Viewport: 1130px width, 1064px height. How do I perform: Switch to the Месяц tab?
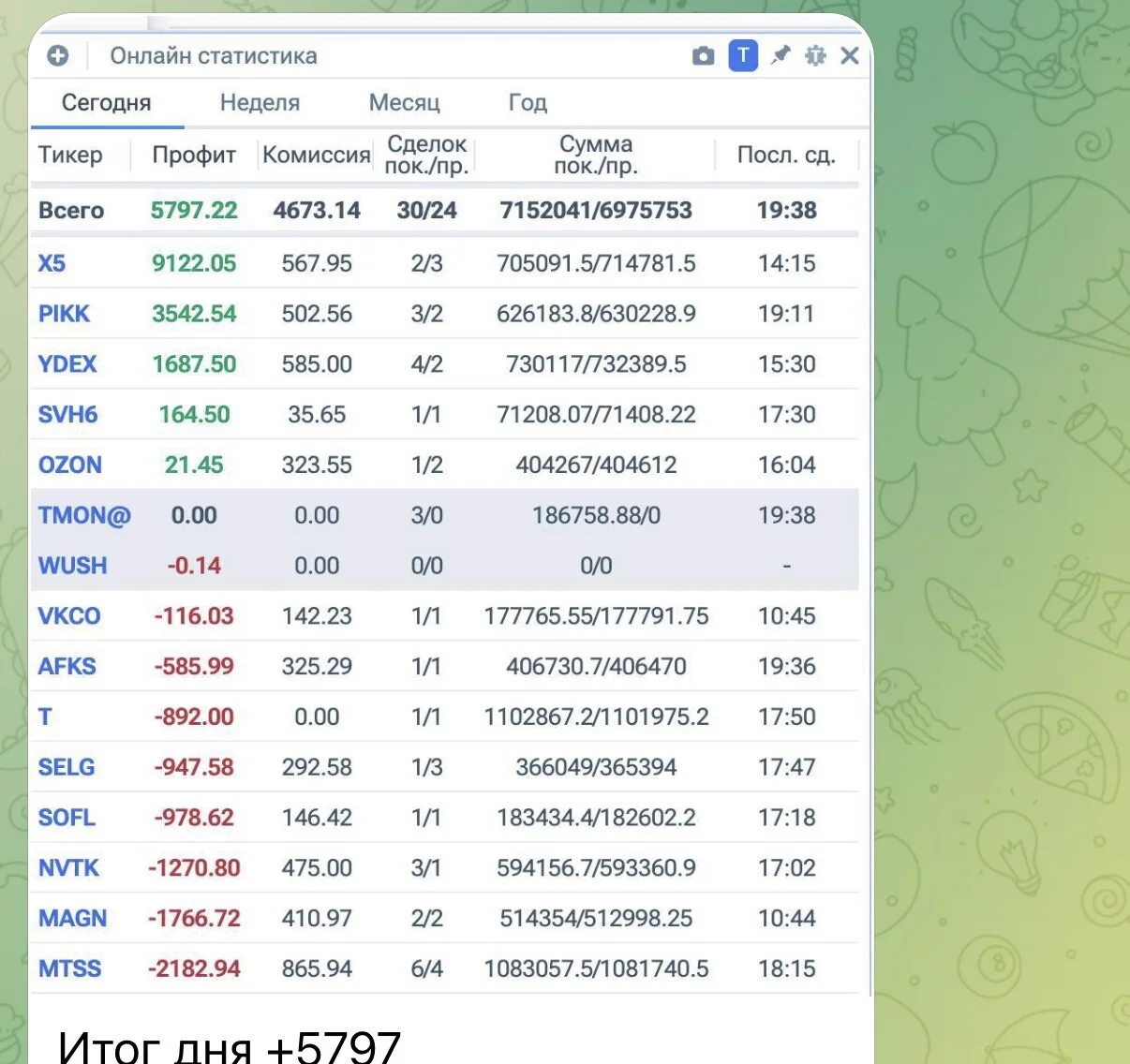point(404,102)
